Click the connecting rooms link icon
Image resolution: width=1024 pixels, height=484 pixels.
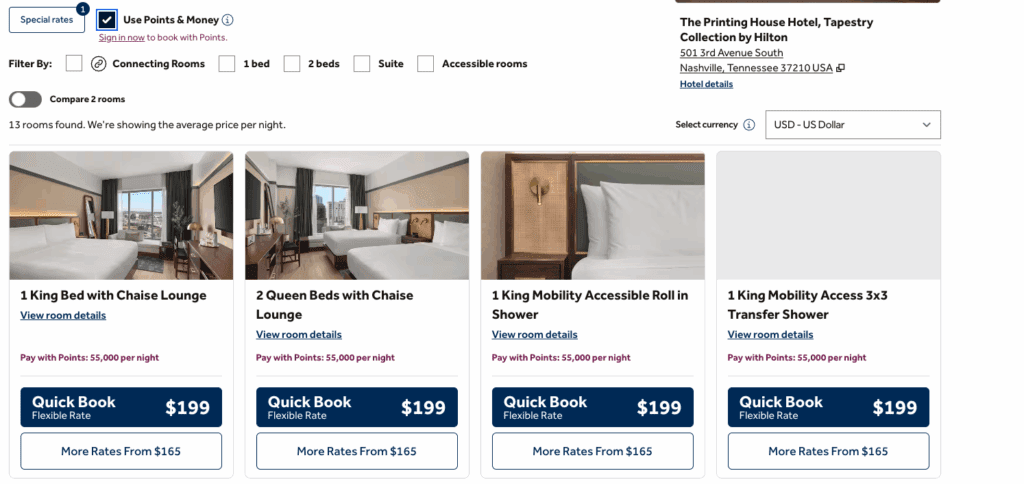pos(98,64)
